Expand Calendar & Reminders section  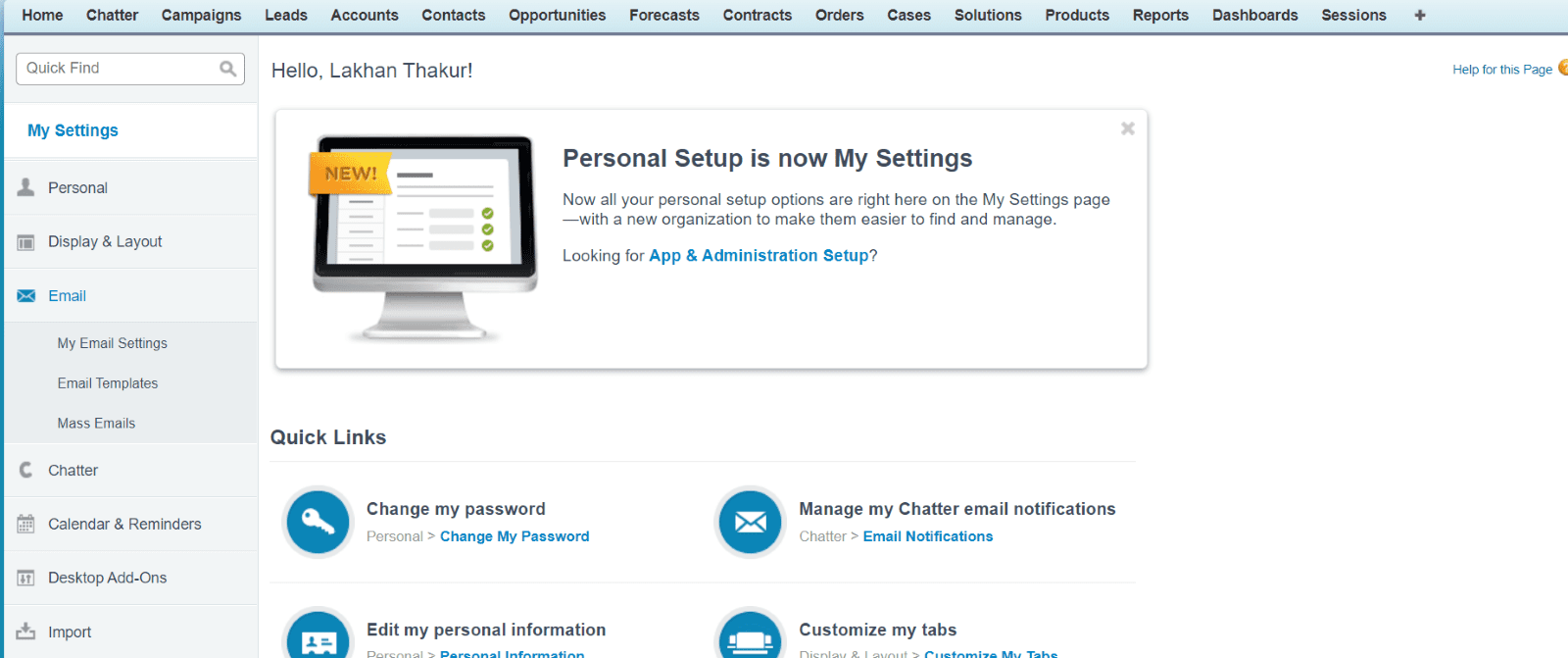click(x=124, y=525)
